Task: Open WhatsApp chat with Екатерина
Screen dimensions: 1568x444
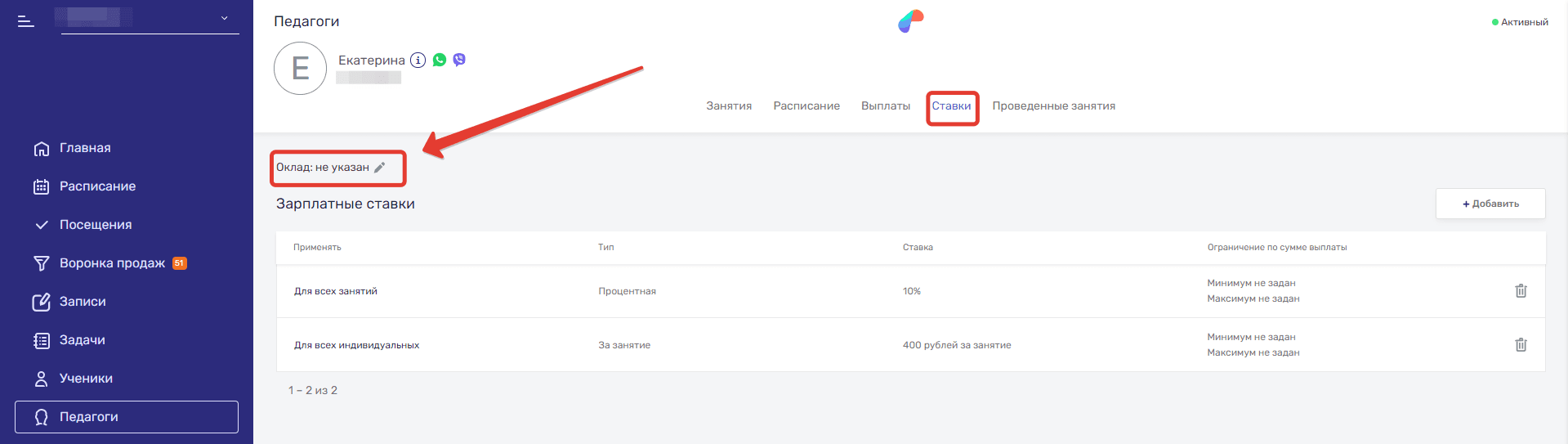Action: (x=440, y=60)
